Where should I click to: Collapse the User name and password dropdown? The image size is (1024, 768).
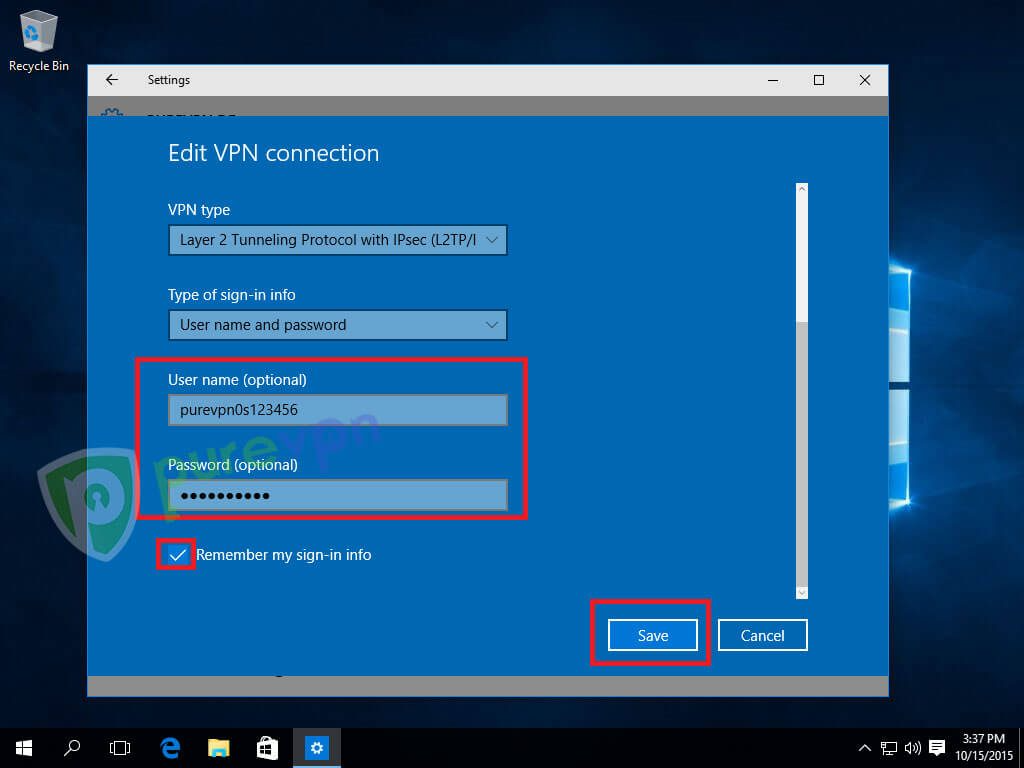coord(492,325)
